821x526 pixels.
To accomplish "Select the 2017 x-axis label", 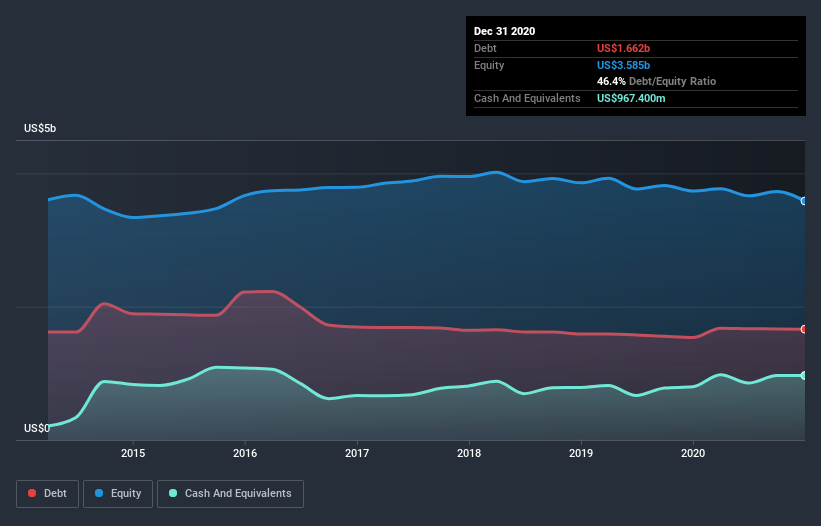I will 357,453.
